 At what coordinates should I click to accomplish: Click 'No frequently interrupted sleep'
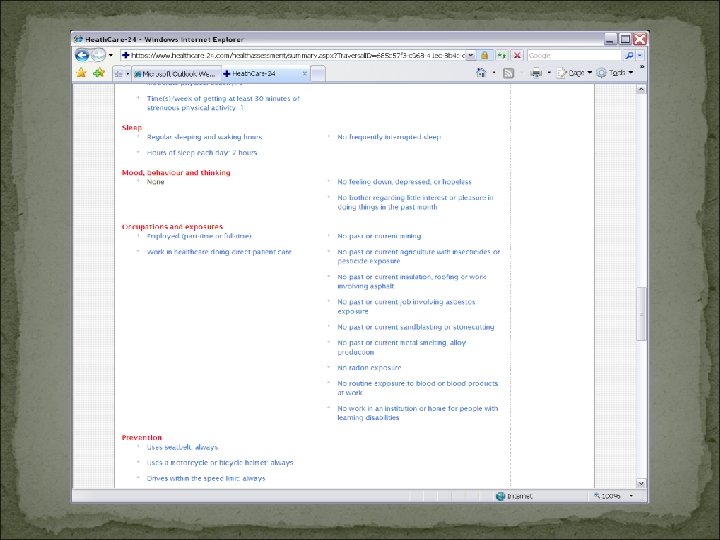coord(389,137)
